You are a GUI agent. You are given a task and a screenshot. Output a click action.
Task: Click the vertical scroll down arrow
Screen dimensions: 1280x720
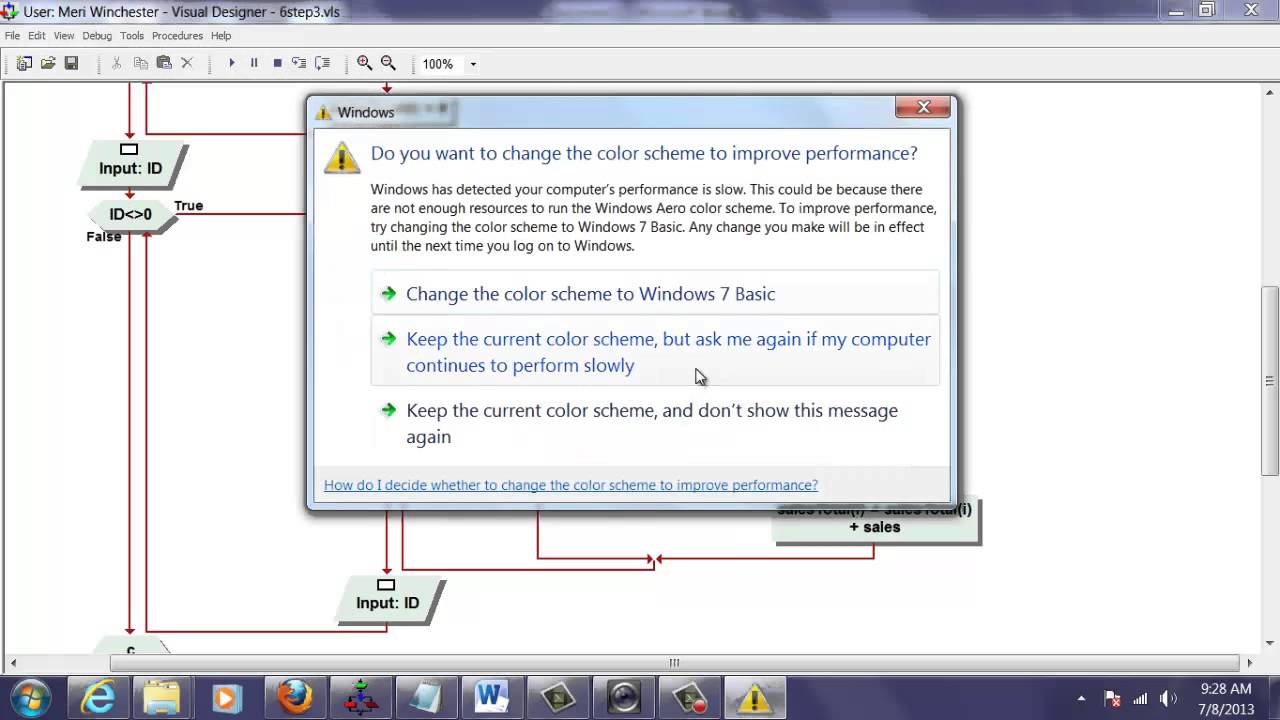[1270, 643]
